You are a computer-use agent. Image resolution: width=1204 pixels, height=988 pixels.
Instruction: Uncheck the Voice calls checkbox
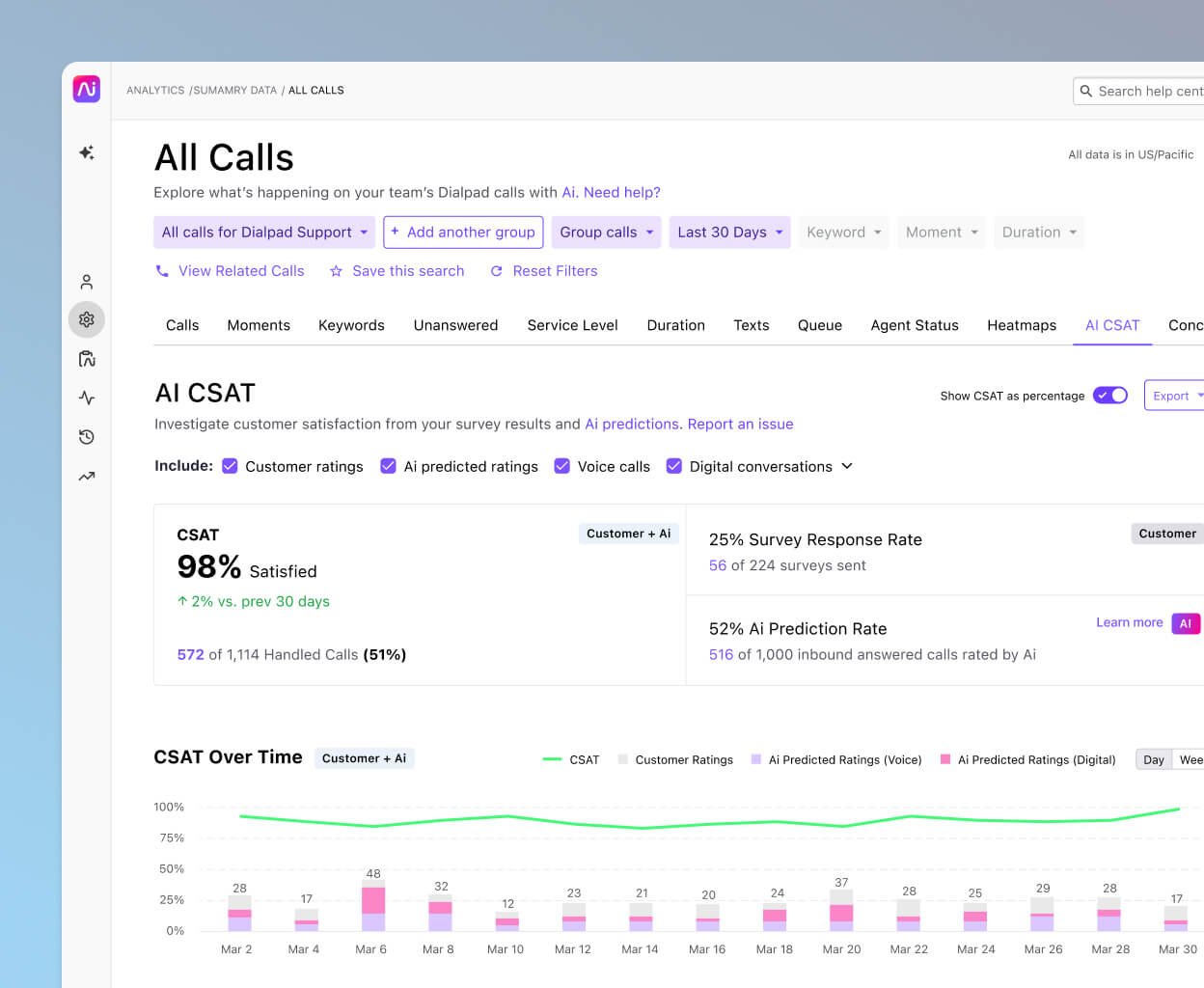pyautogui.click(x=562, y=466)
